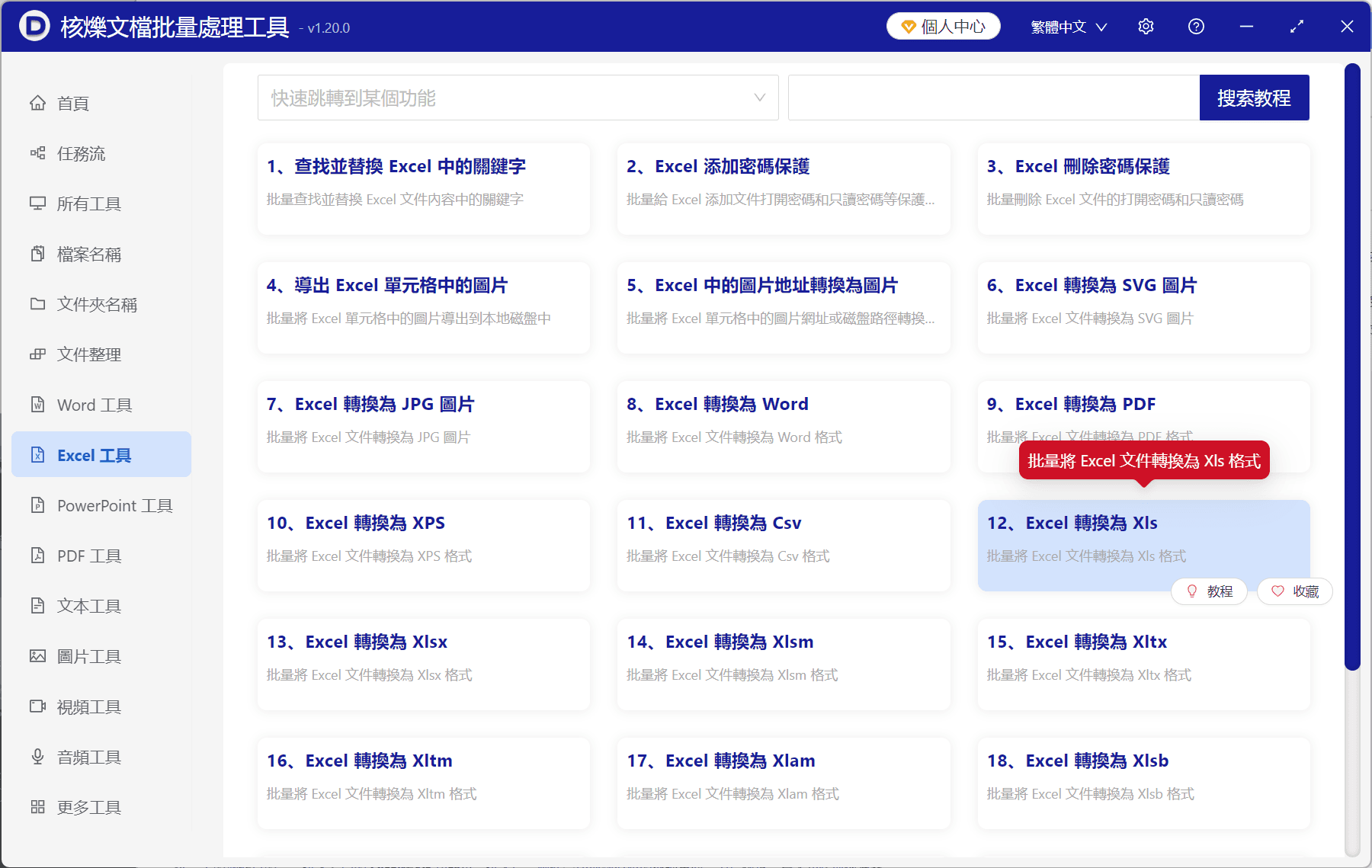Viewport: 1372px width, 868px height.
Task: Click the image tools picture icon
Action: coord(37,656)
